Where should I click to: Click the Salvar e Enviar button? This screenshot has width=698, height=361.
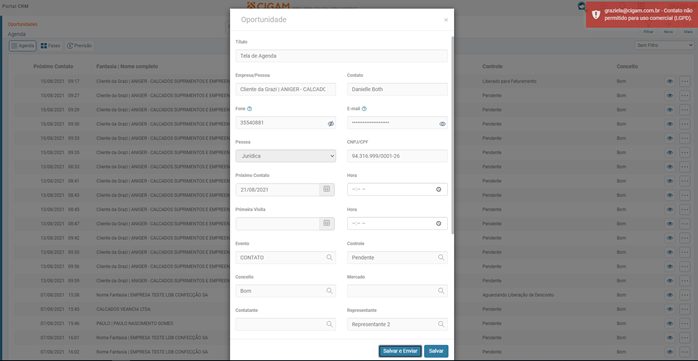(x=400, y=351)
